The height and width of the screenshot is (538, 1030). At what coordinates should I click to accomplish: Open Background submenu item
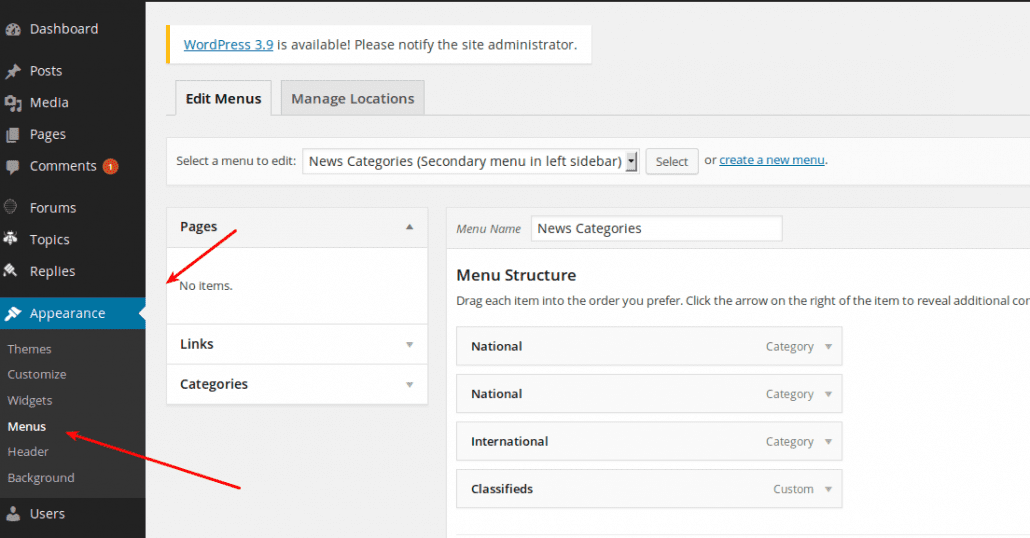tap(41, 478)
